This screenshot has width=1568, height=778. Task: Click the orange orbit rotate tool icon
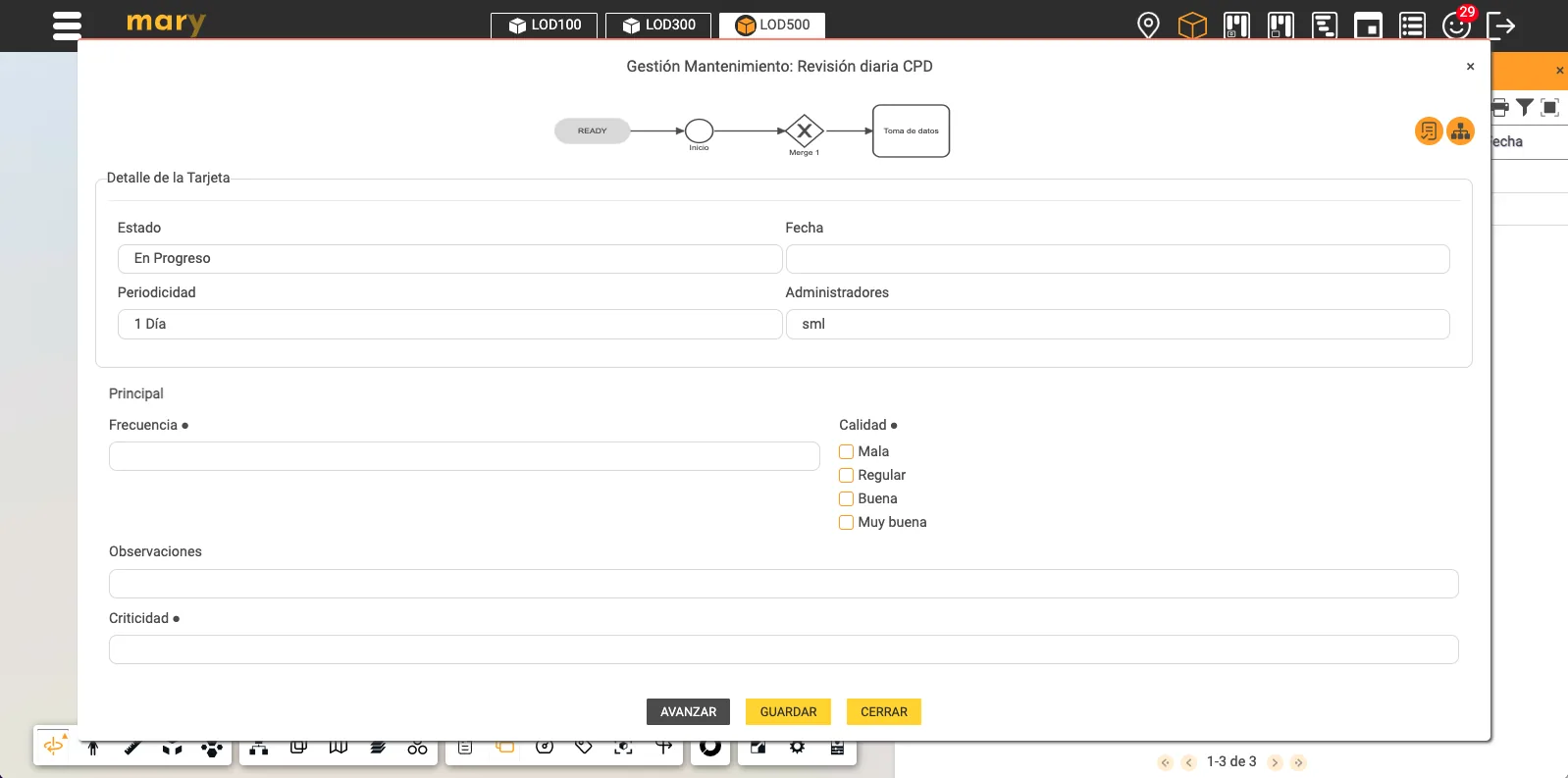[54, 746]
